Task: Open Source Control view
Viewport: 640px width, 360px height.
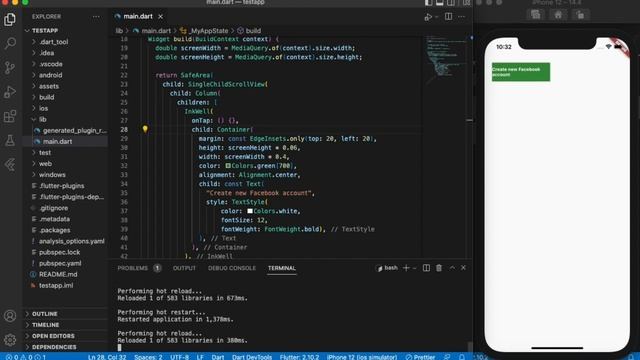Action: [x=10, y=68]
